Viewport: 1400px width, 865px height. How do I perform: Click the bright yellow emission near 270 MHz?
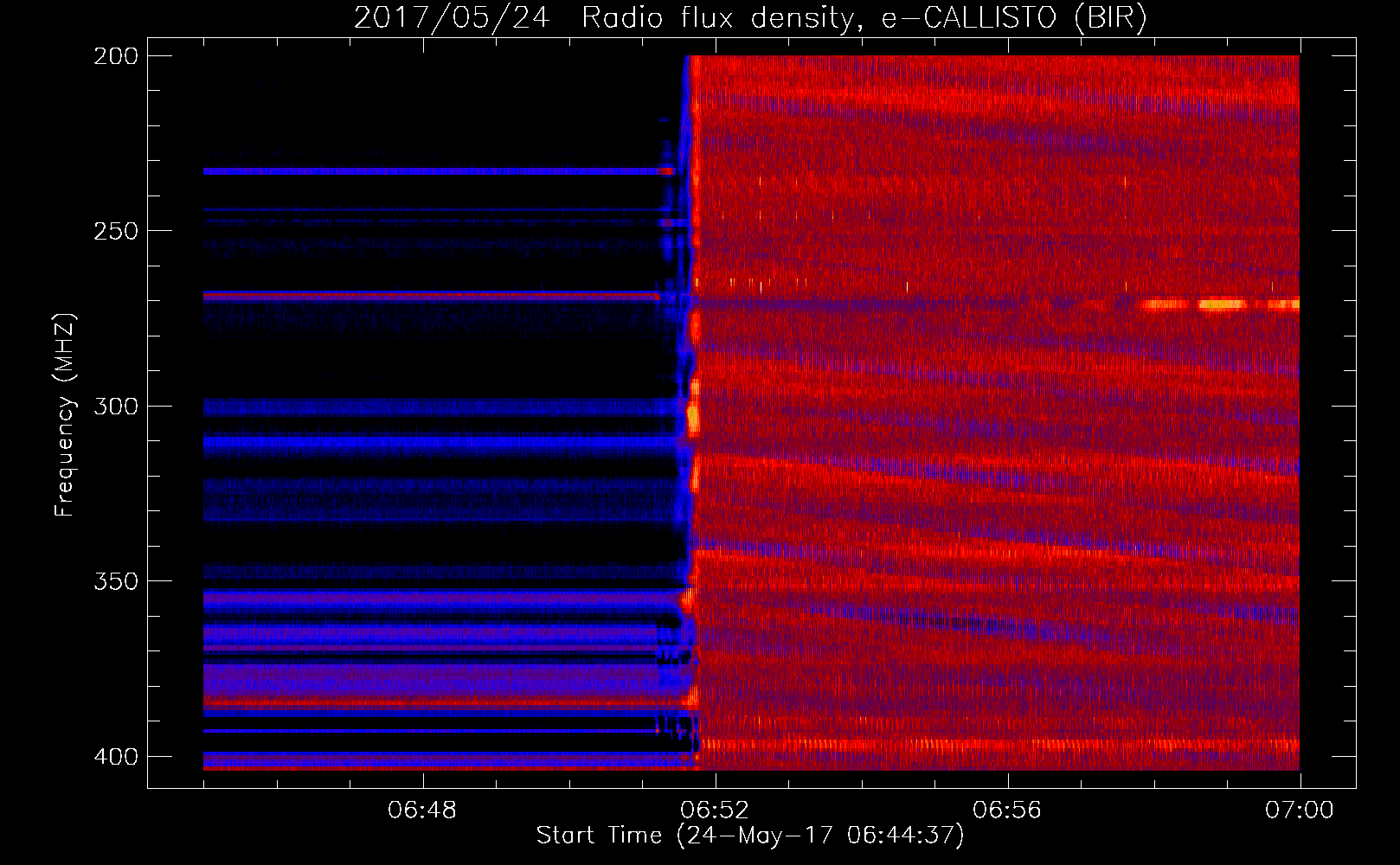1220,304
